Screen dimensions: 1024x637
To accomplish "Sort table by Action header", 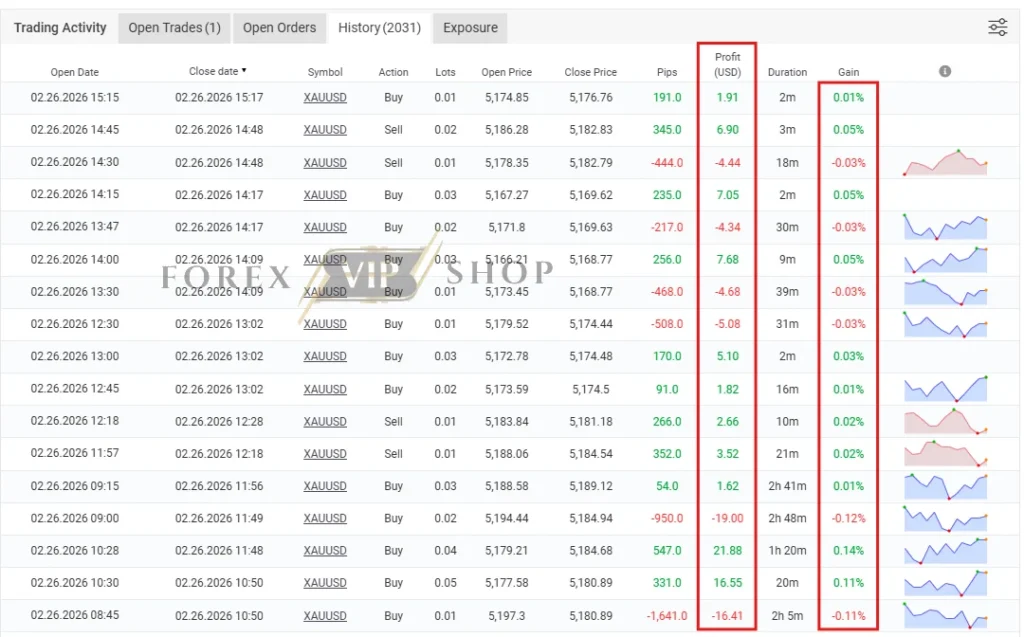I will pos(393,72).
